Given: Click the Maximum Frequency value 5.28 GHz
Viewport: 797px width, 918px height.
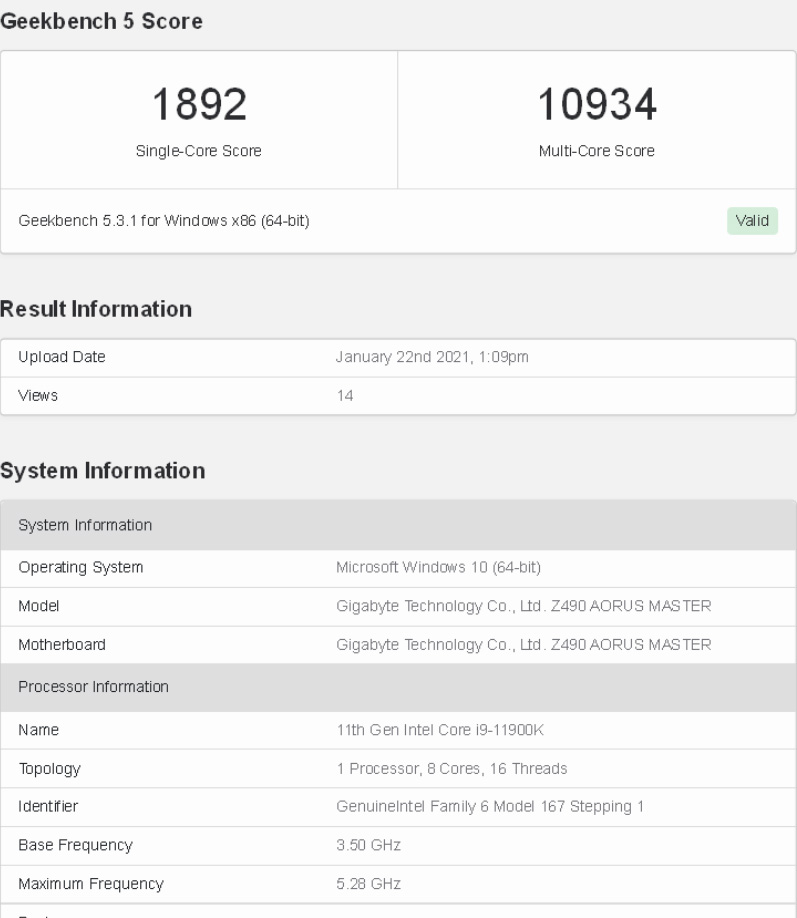Looking at the screenshot, I should (368, 883).
